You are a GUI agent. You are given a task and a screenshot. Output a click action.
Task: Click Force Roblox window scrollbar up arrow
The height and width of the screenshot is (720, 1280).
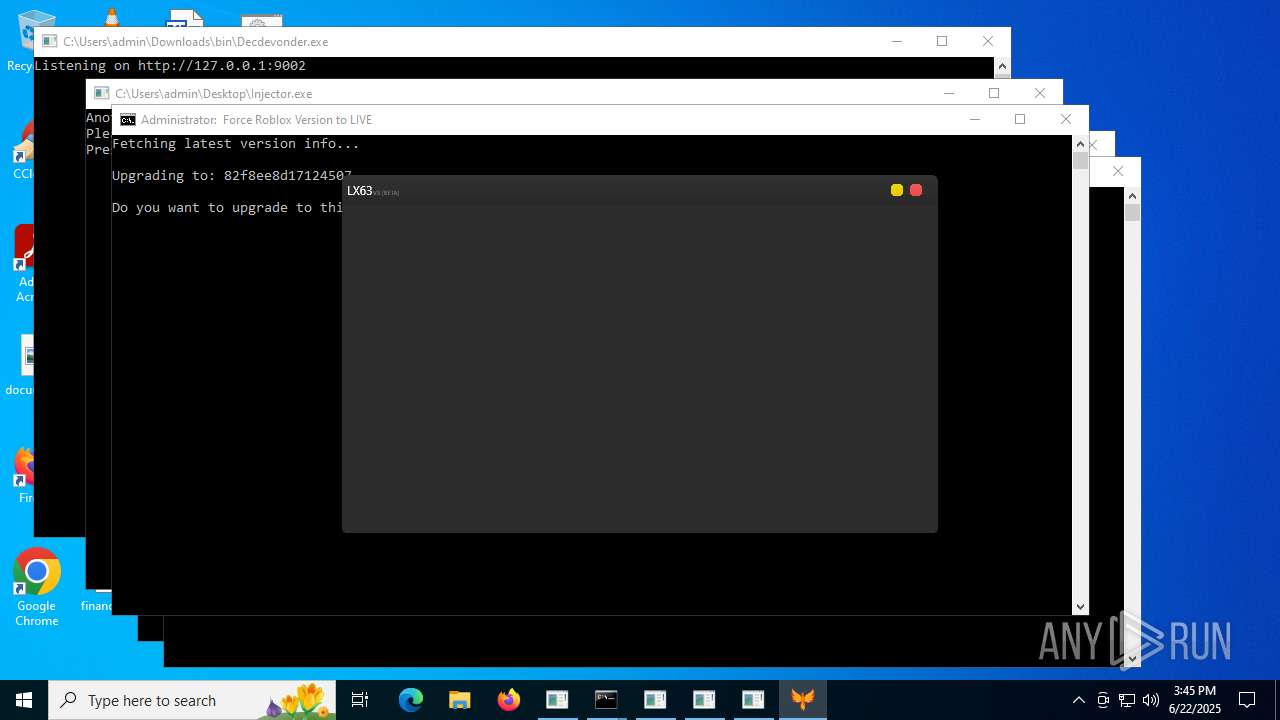pos(1080,144)
